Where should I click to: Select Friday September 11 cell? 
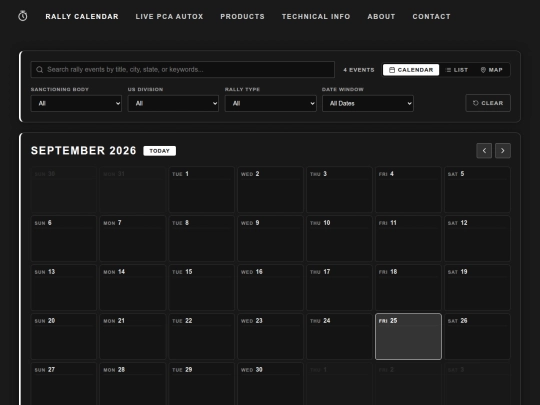click(408, 239)
